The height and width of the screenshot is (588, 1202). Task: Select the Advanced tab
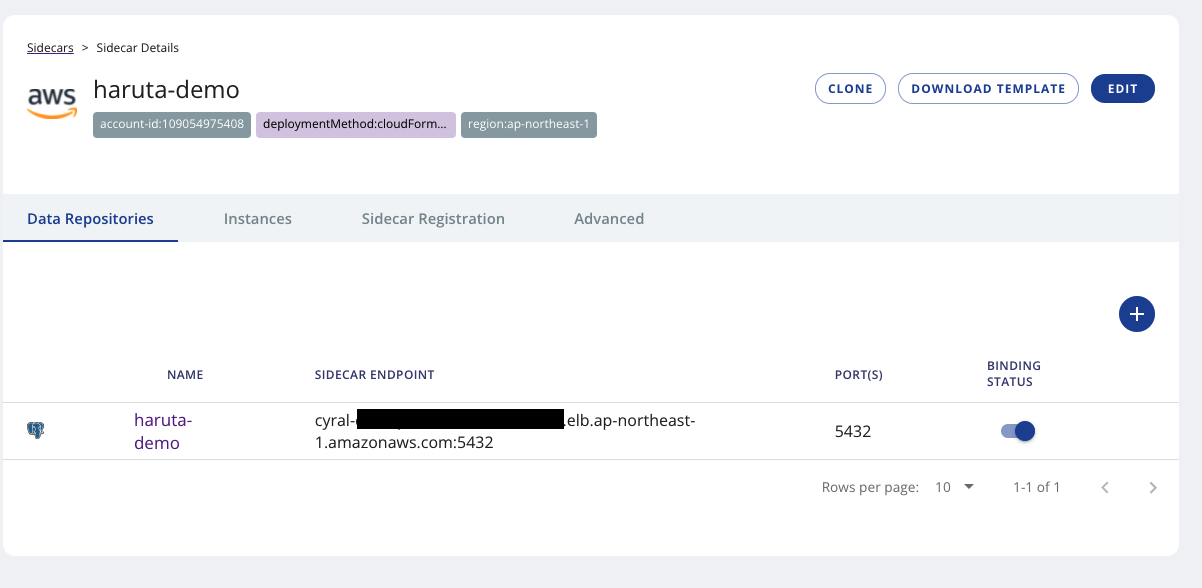click(609, 218)
